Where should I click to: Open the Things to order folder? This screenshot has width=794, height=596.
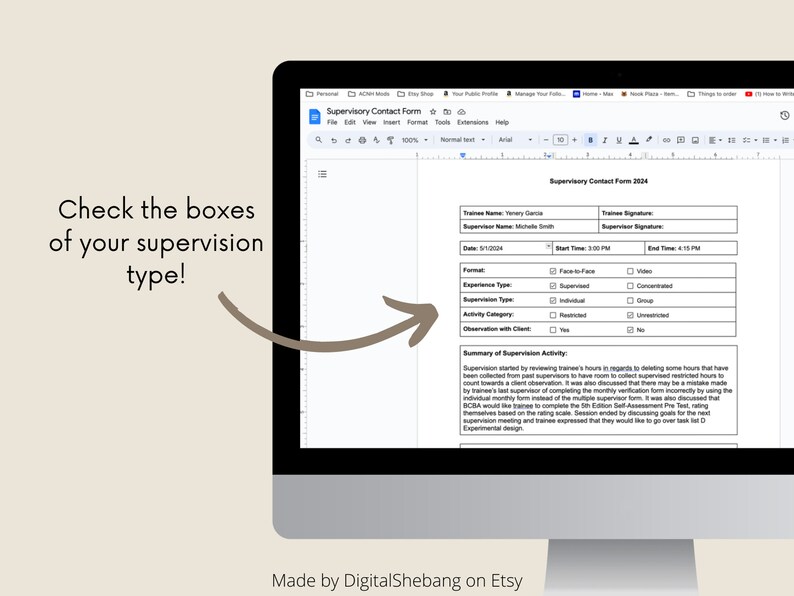(711, 94)
